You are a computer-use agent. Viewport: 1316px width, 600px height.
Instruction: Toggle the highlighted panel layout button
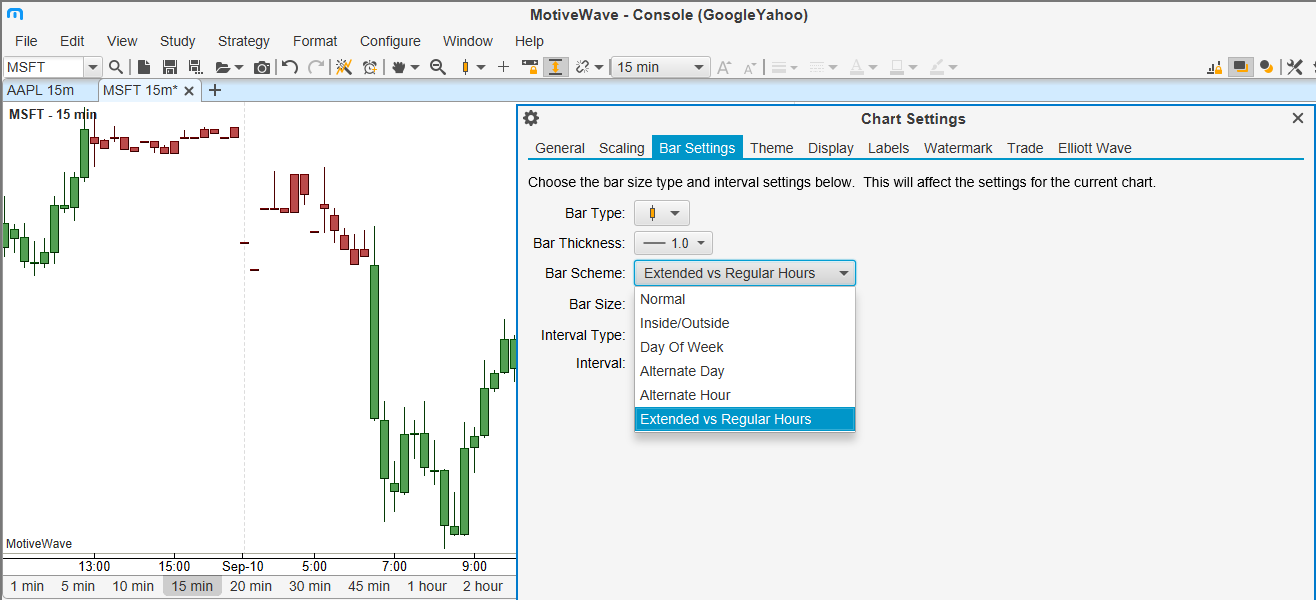[x=1240, y=67]
